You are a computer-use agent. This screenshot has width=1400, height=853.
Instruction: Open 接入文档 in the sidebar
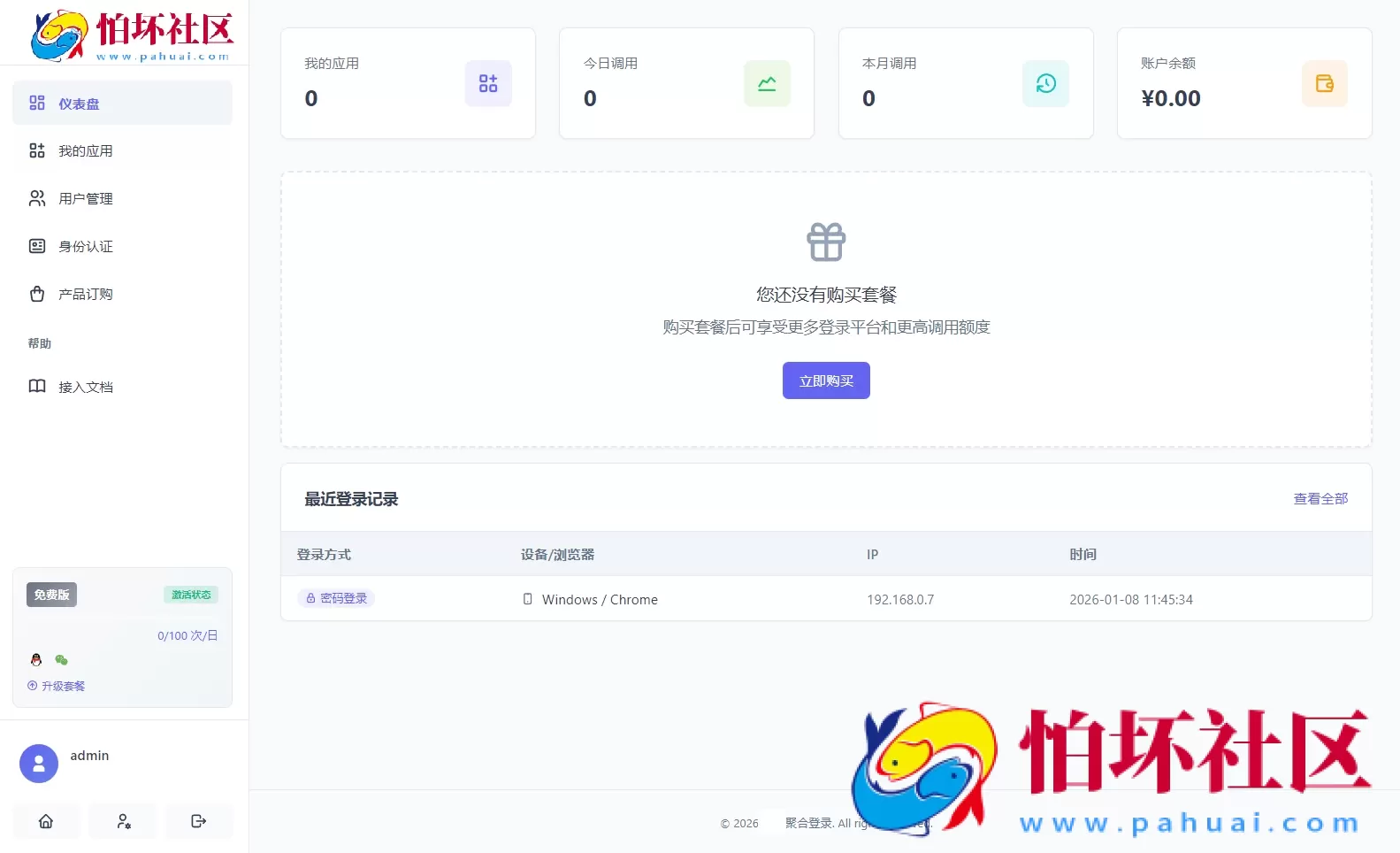[x=122, y=387]
